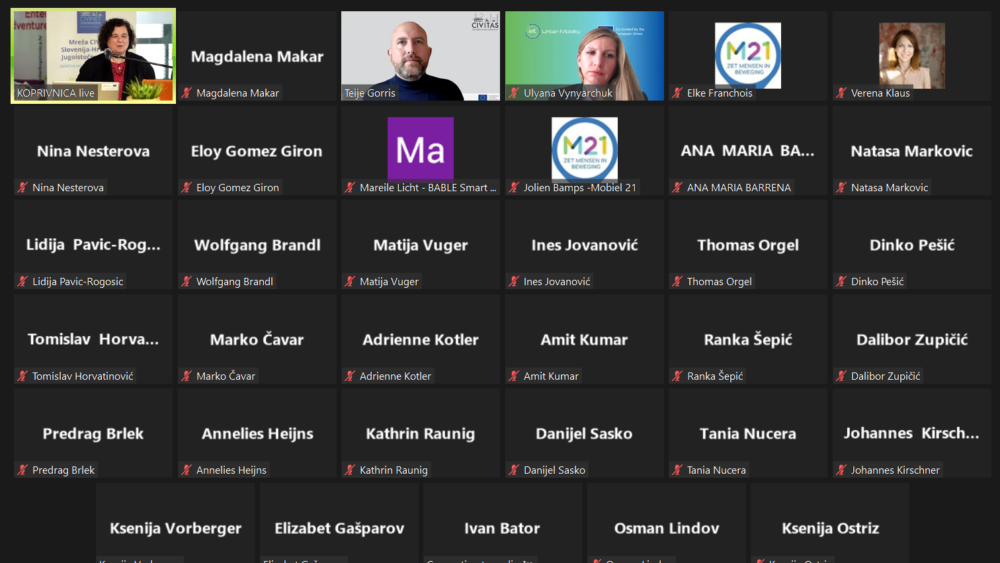Select Teije Gorris video tile
1000x563 pixels.
420,56
